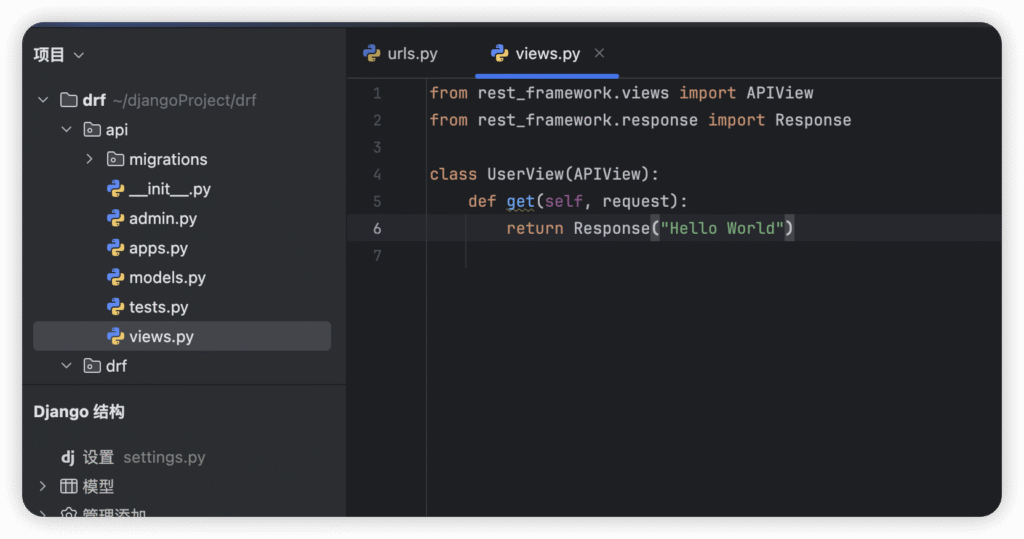The height and width of the screenshot is (539, 1024).
Task: Expand the 模型 node in Django structure
Action: click(x=42, y=486)
